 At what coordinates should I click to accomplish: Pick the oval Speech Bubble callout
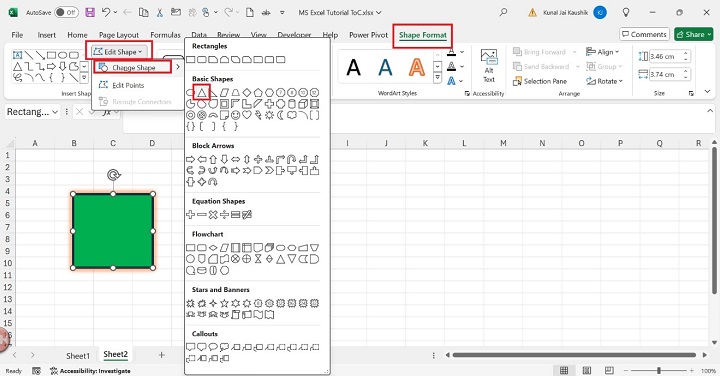[x=213, y=347]
